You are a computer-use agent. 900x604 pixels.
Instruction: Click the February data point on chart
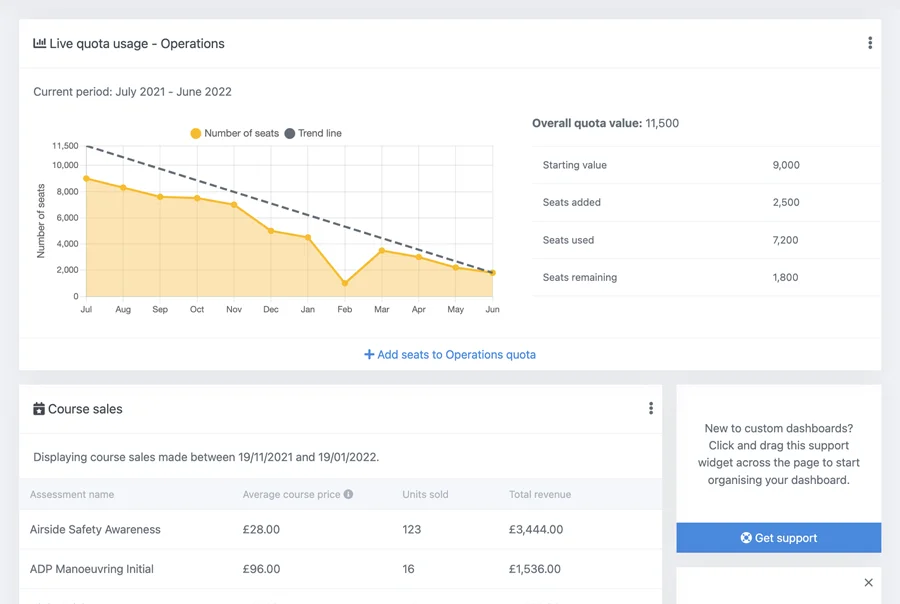click(345, 283)
